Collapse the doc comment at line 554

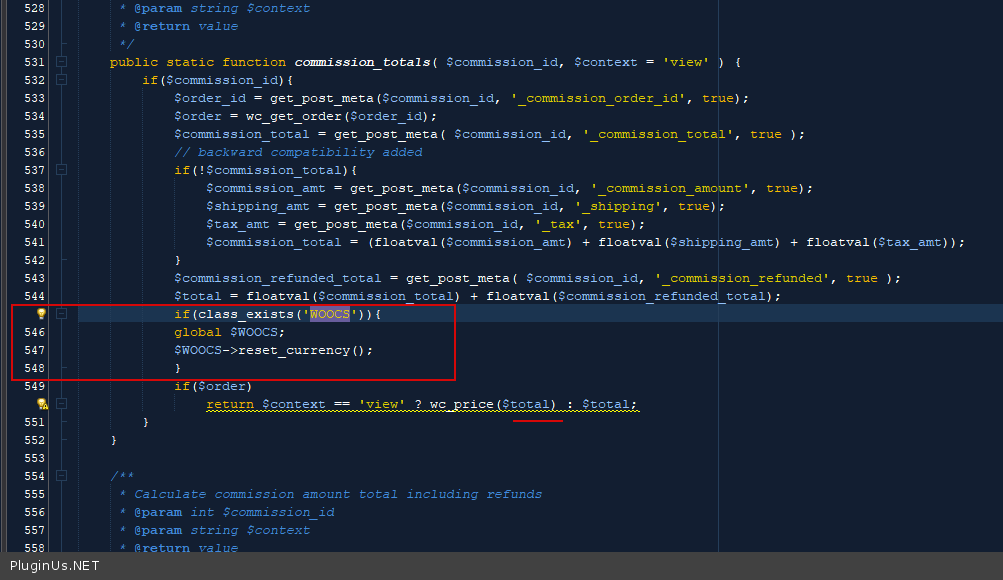(62, 476)
